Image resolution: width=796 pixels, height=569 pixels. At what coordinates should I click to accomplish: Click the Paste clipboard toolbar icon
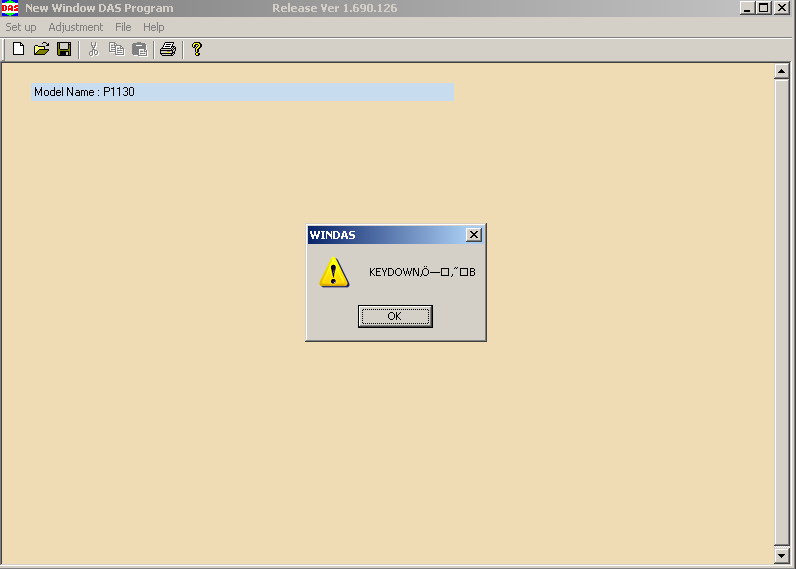[x=139, y=49]
